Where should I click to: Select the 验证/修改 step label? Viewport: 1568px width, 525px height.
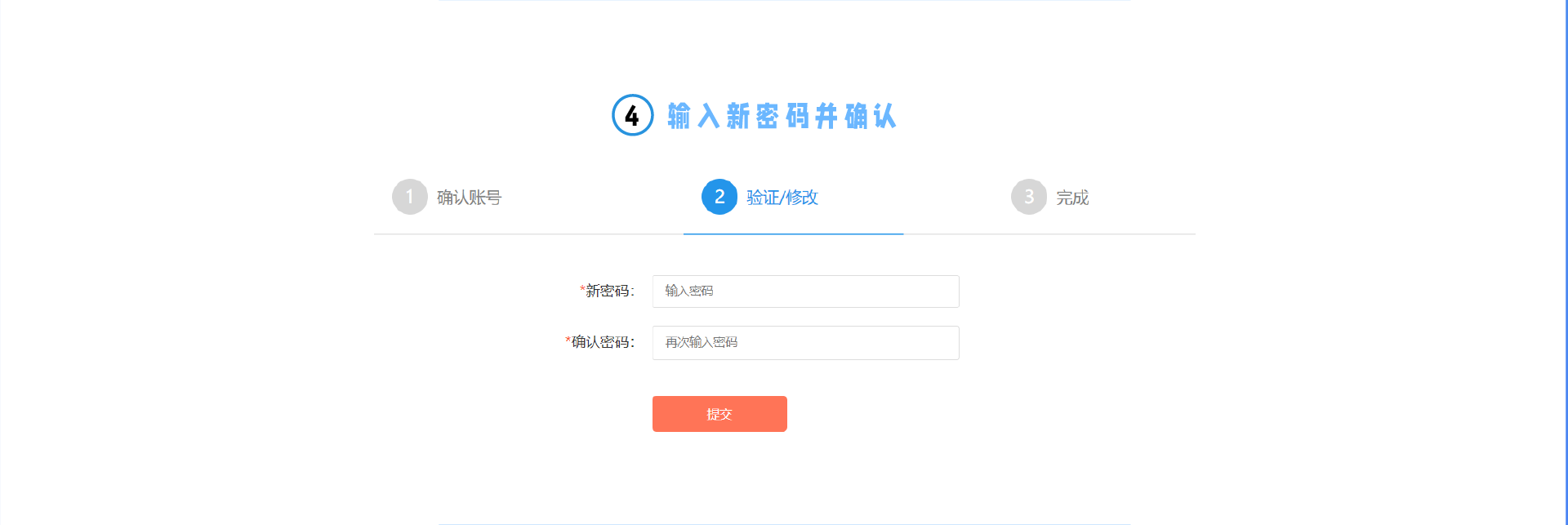(782, 198)
